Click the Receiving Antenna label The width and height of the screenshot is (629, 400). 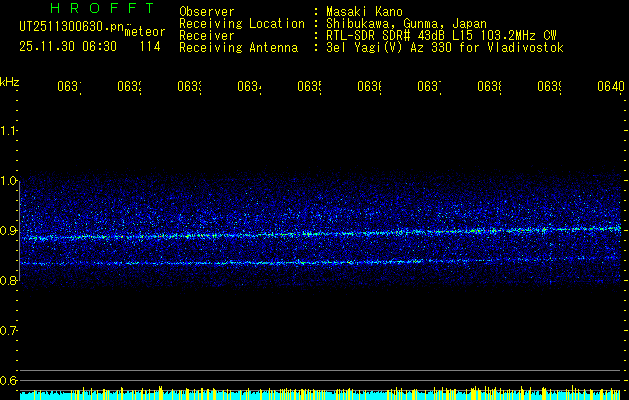pyautogui.click(x=239, y=48)
